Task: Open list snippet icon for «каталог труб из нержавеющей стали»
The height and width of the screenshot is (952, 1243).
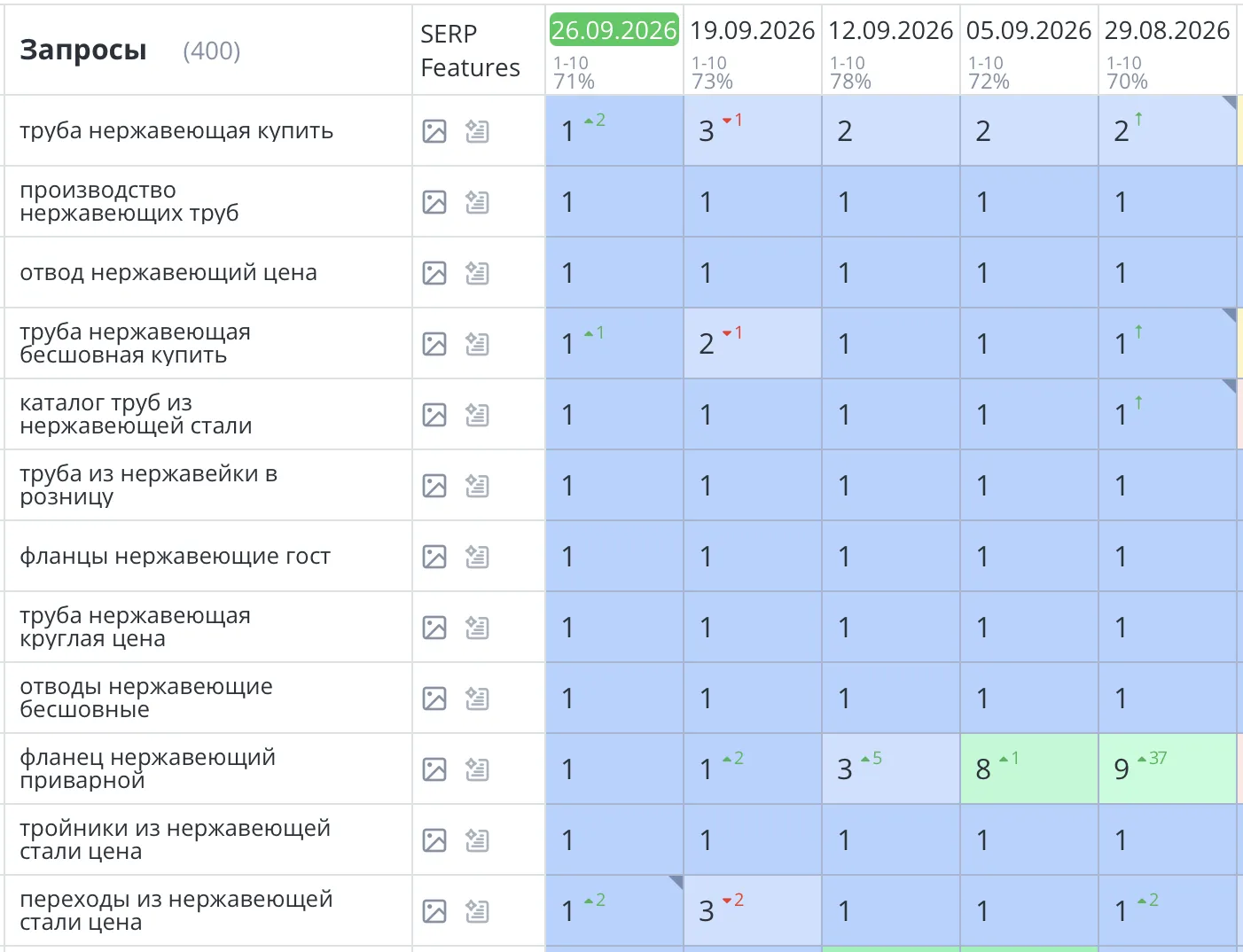Action: 477,415
